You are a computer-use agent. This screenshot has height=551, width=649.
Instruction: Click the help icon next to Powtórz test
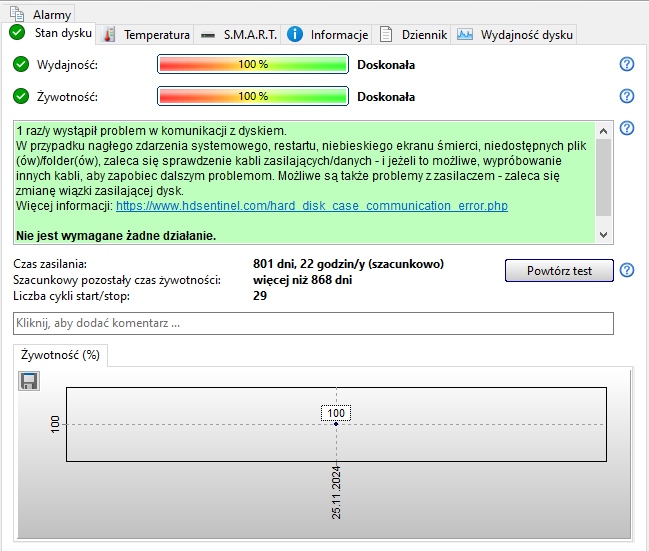[x=627, y=270]
